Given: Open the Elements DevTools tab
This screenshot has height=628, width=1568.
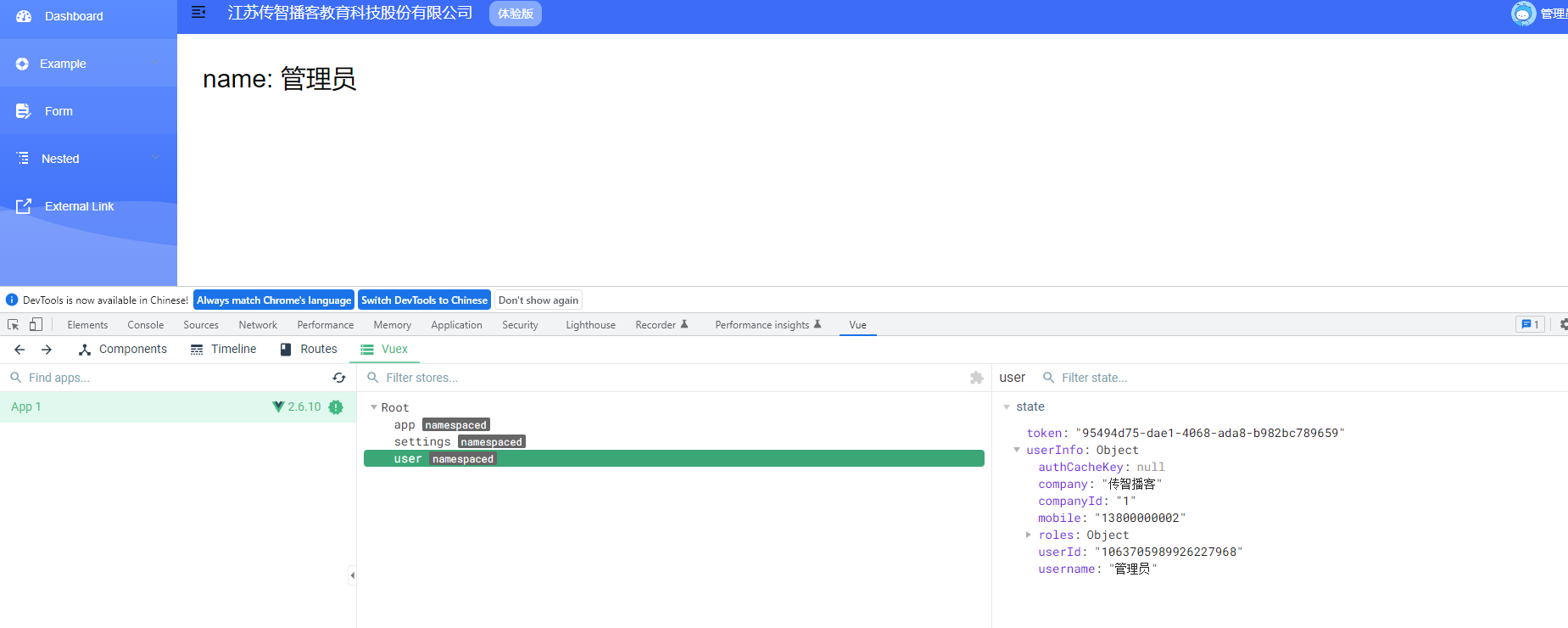Looking at the screenshot, I should pyautogui.click(x=87, y=325).
